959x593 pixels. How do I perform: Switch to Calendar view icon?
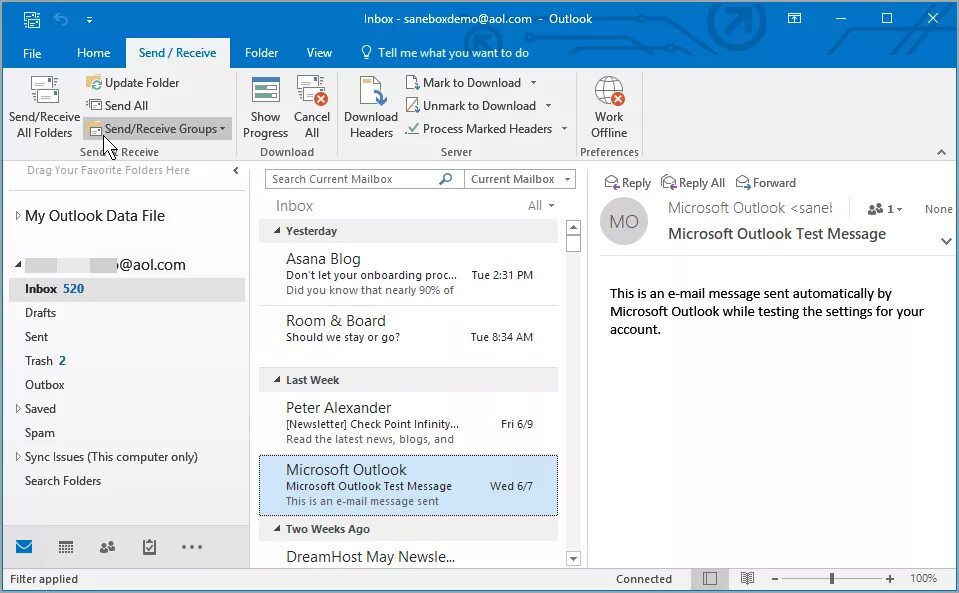[66, 547]
